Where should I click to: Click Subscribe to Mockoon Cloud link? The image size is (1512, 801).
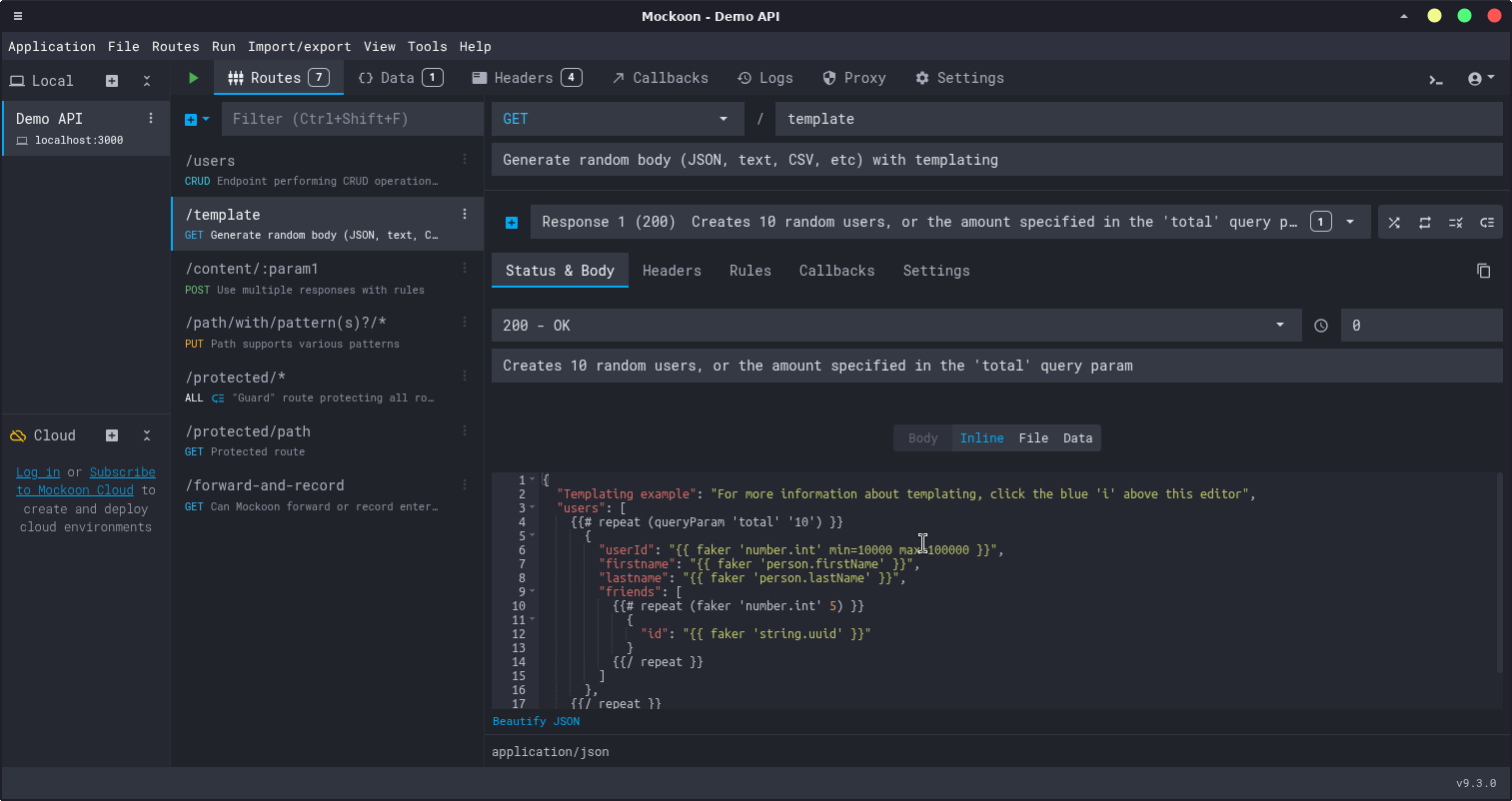coord(86,481)
